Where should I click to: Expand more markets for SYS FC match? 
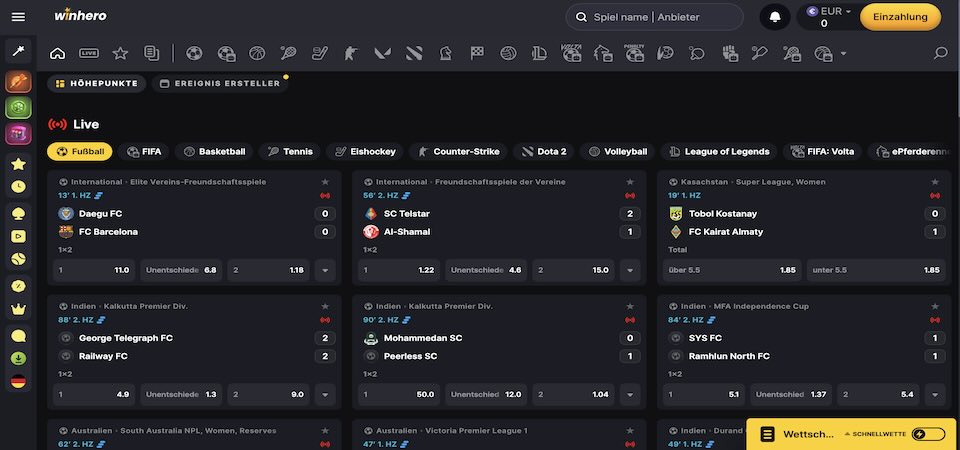click(x=935, y=394)
